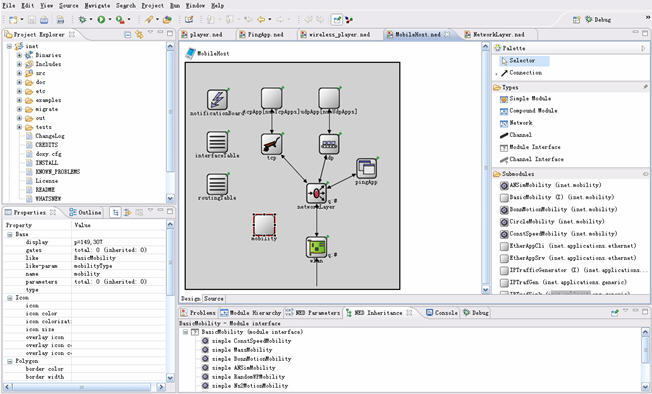Open the File menu
652x394 pixels.
[x=9, y=5]
